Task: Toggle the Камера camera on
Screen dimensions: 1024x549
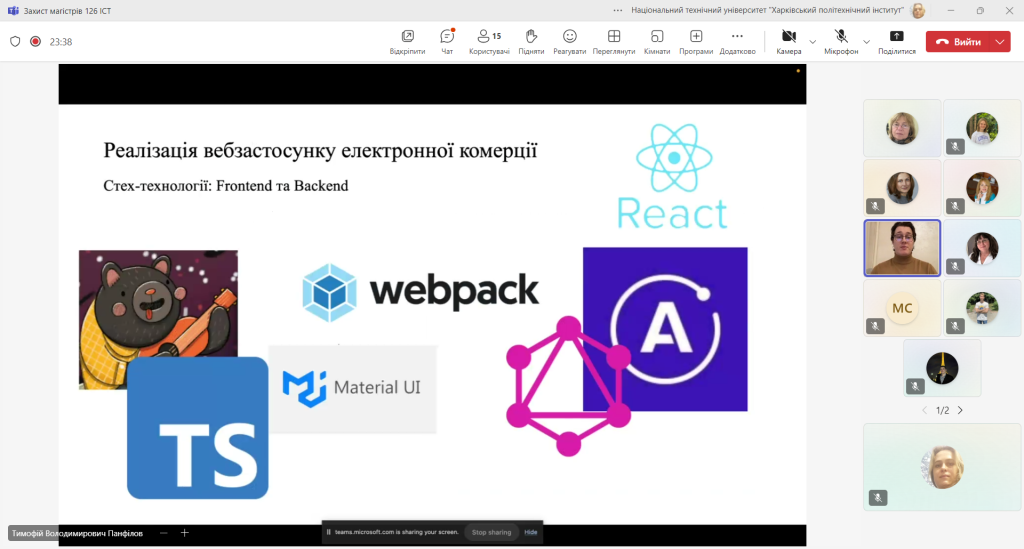Action: tap(789, 41)
